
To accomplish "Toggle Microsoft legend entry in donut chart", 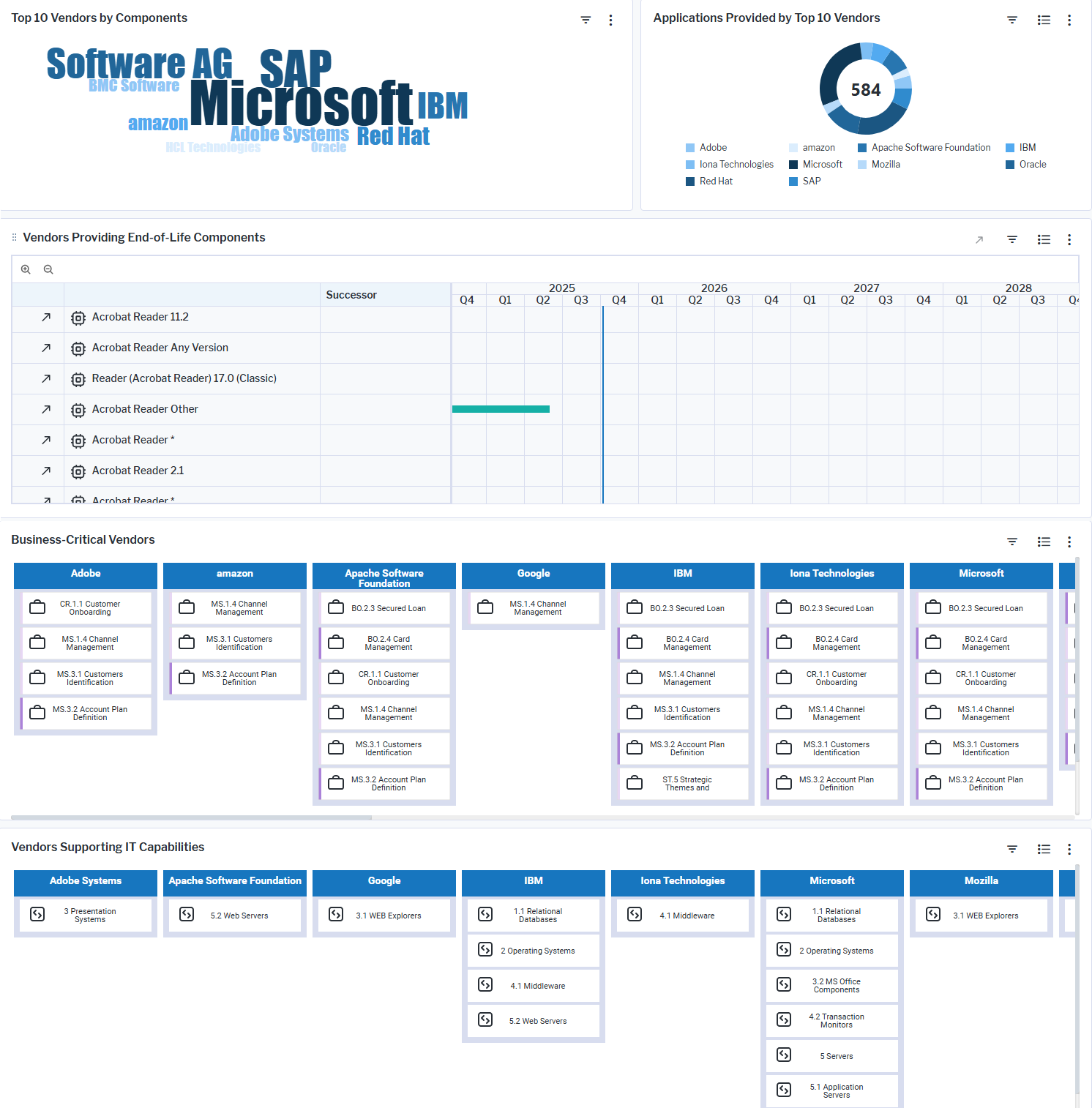I will point(822,165).
